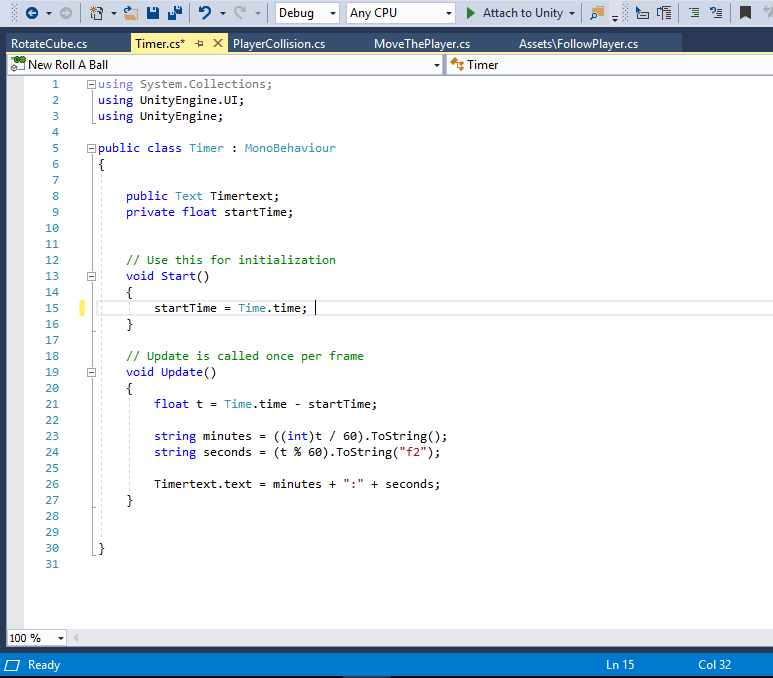Click the 'float t' variable declaration

pyautogui.click(x=178, y=404)
